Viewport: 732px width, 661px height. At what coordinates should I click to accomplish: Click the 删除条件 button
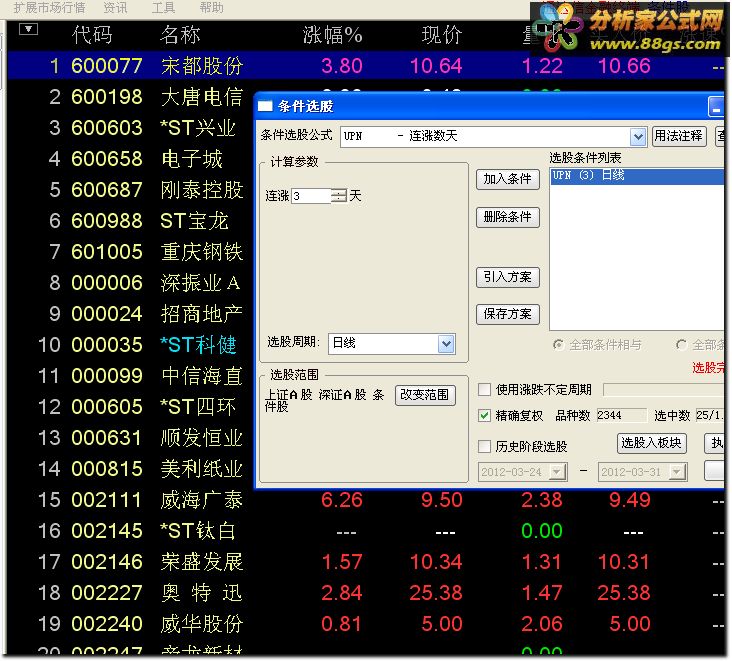point(507,217)
